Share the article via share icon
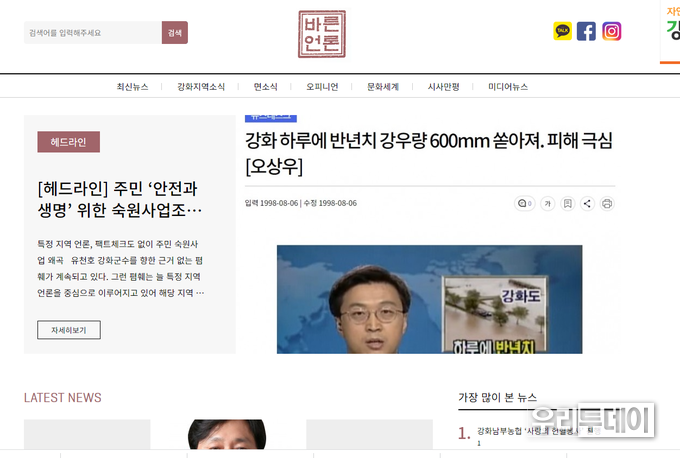This screenshot has height=458, width=680. (587, 203)
